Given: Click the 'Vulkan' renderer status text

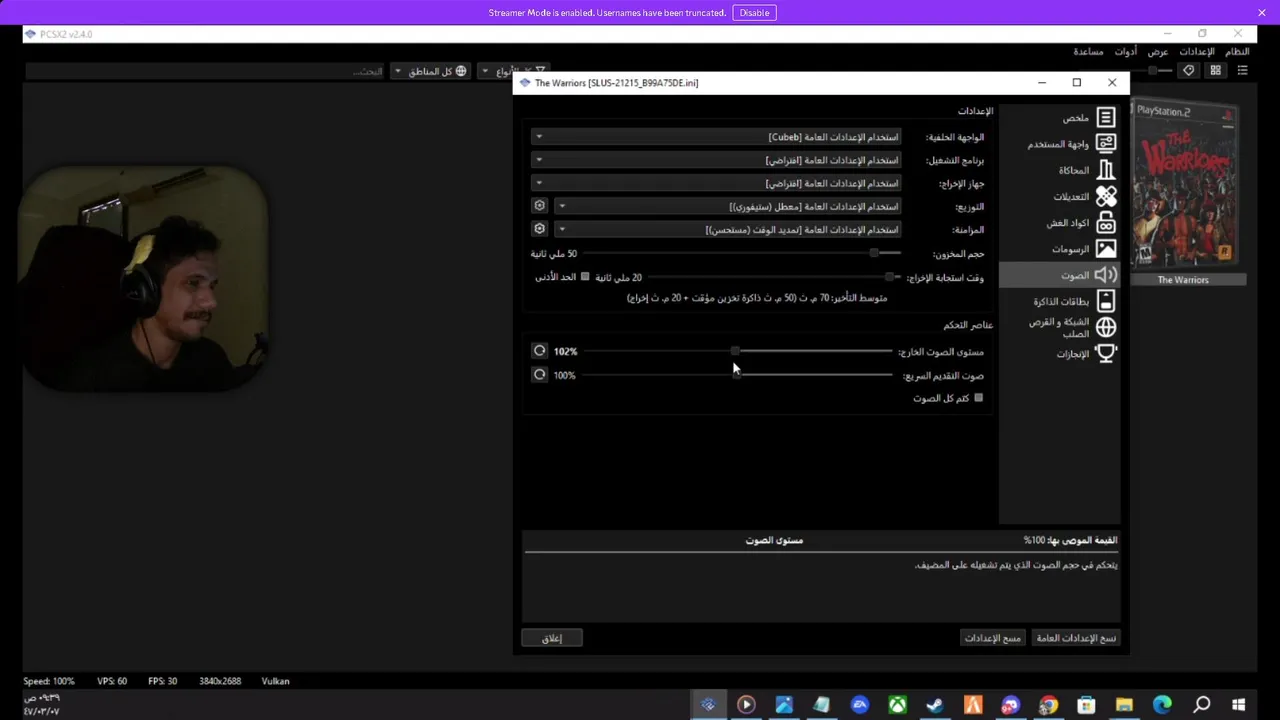Looking at the screenshot, I should point(275,681).
